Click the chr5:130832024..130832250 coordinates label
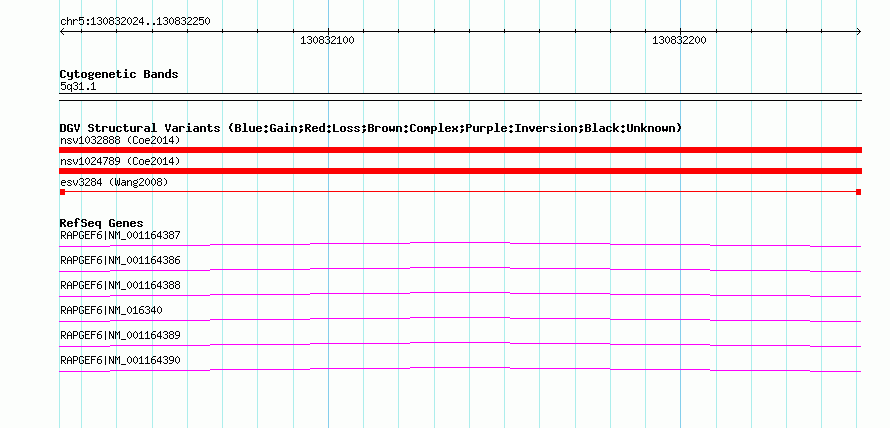The image size is (890, 428). 135,21
